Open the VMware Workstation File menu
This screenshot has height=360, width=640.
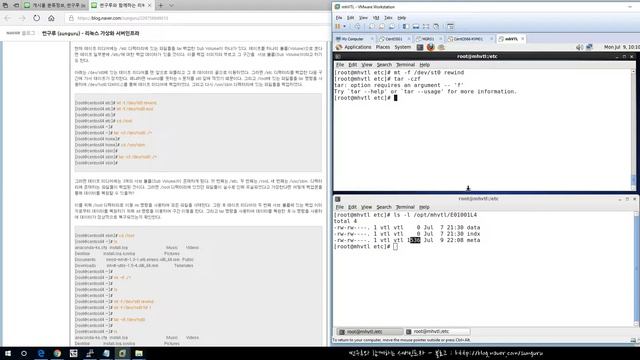coord(339,18)
